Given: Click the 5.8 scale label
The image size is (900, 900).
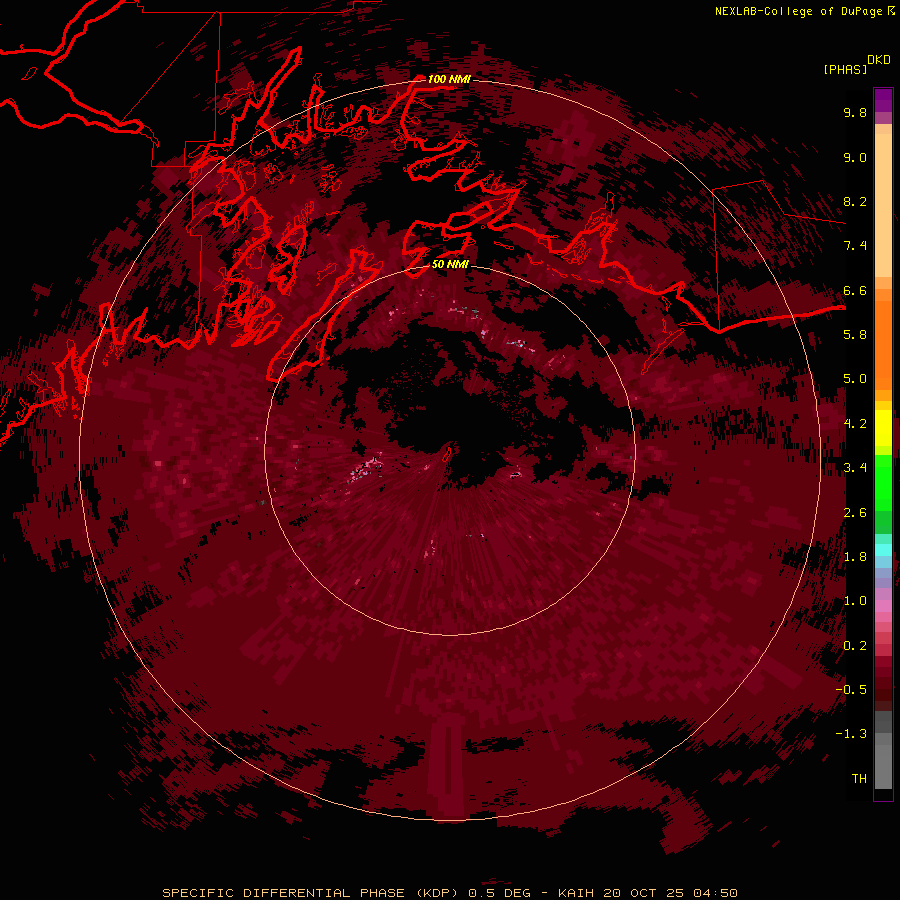Looking at the screenshot, I should (855, 335).
